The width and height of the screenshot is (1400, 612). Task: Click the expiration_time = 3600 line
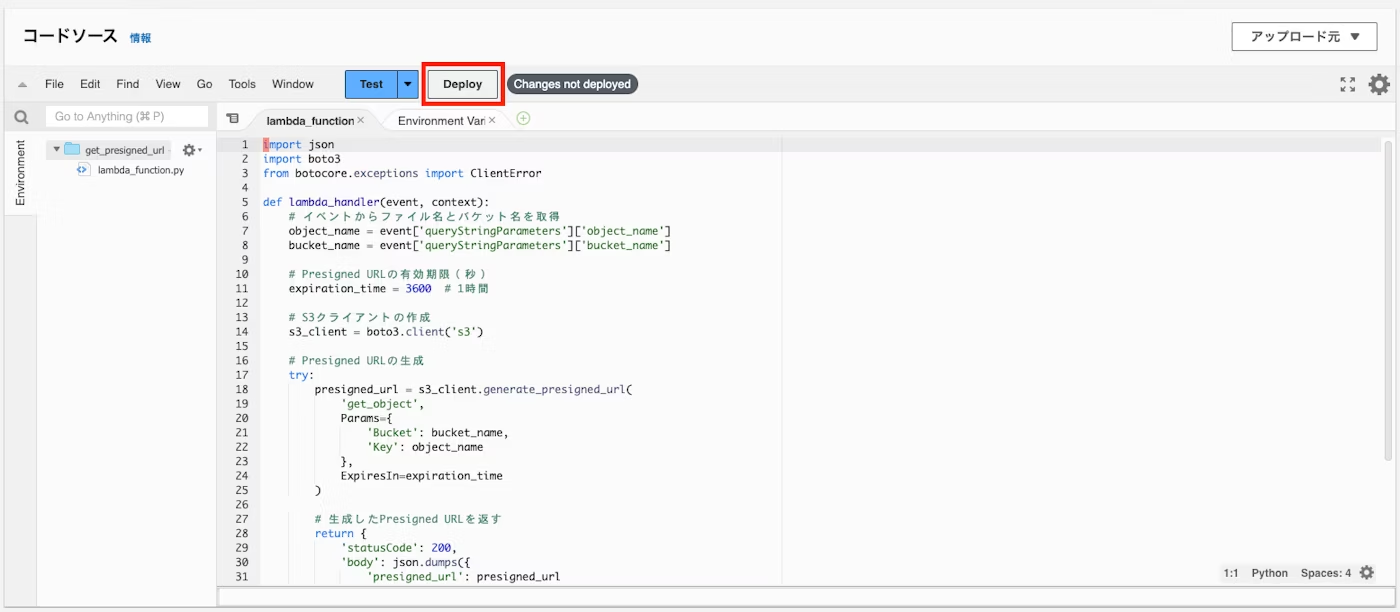point(388,288)
